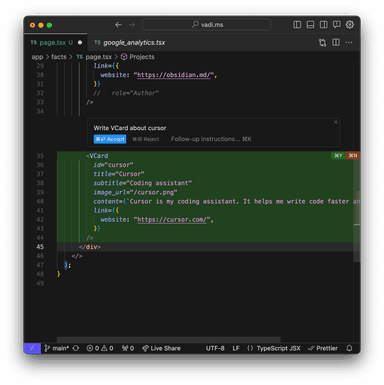Change the UTF-8 file encoding
The width and height of the screenshot is (384, 385).
pyautogui.click(x=215, y=348)
